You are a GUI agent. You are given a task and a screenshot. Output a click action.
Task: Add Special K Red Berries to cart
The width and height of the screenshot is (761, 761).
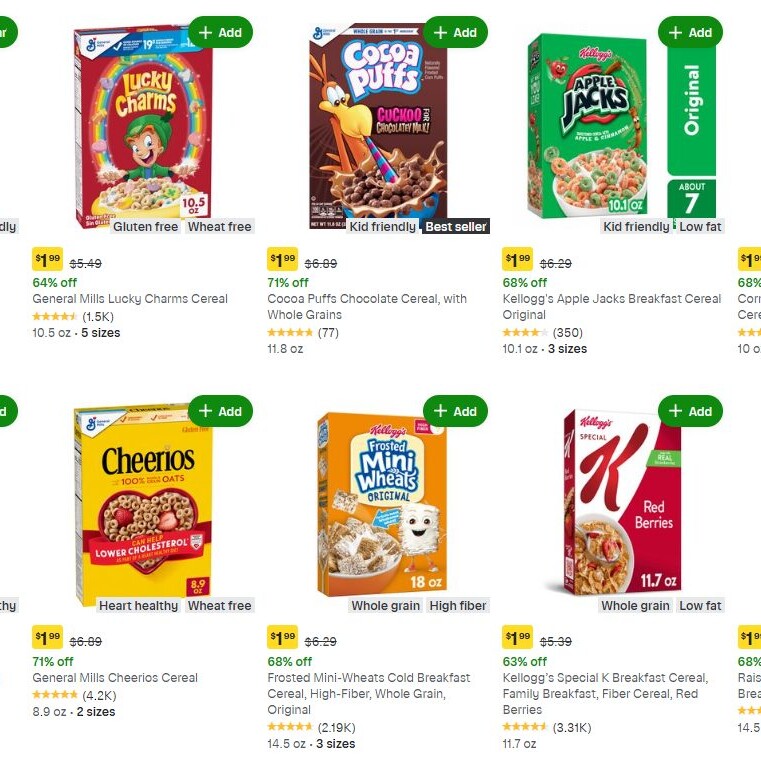tap(690, 411)
